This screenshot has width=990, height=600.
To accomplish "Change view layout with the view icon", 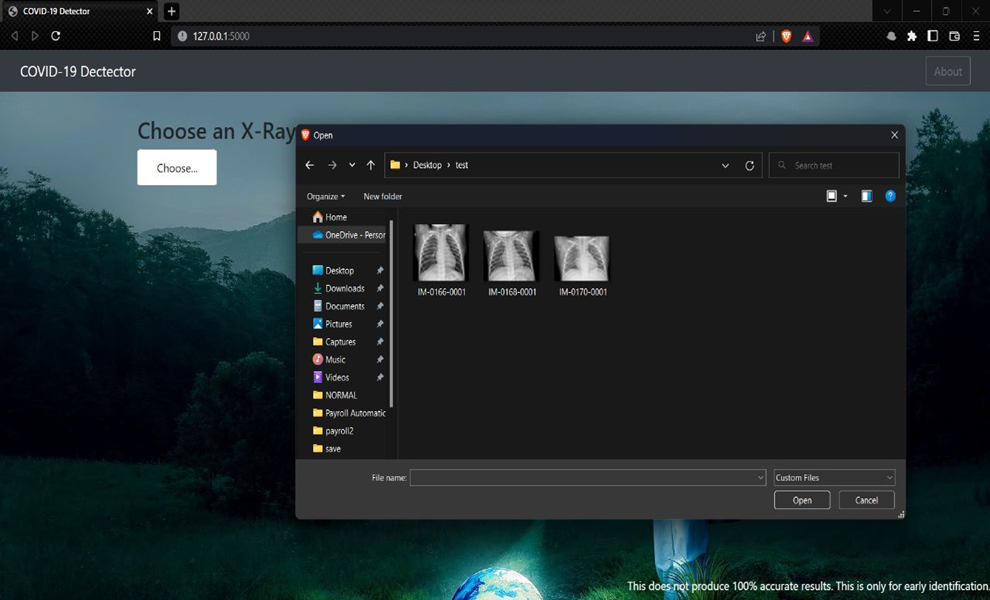I will click(832, 196).
